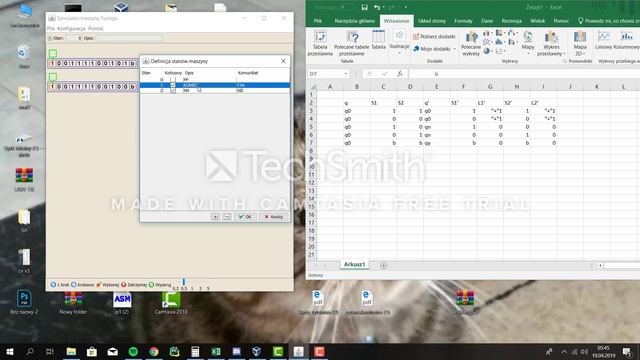Click the 1 krok step button in the simulator

[60, 284]
